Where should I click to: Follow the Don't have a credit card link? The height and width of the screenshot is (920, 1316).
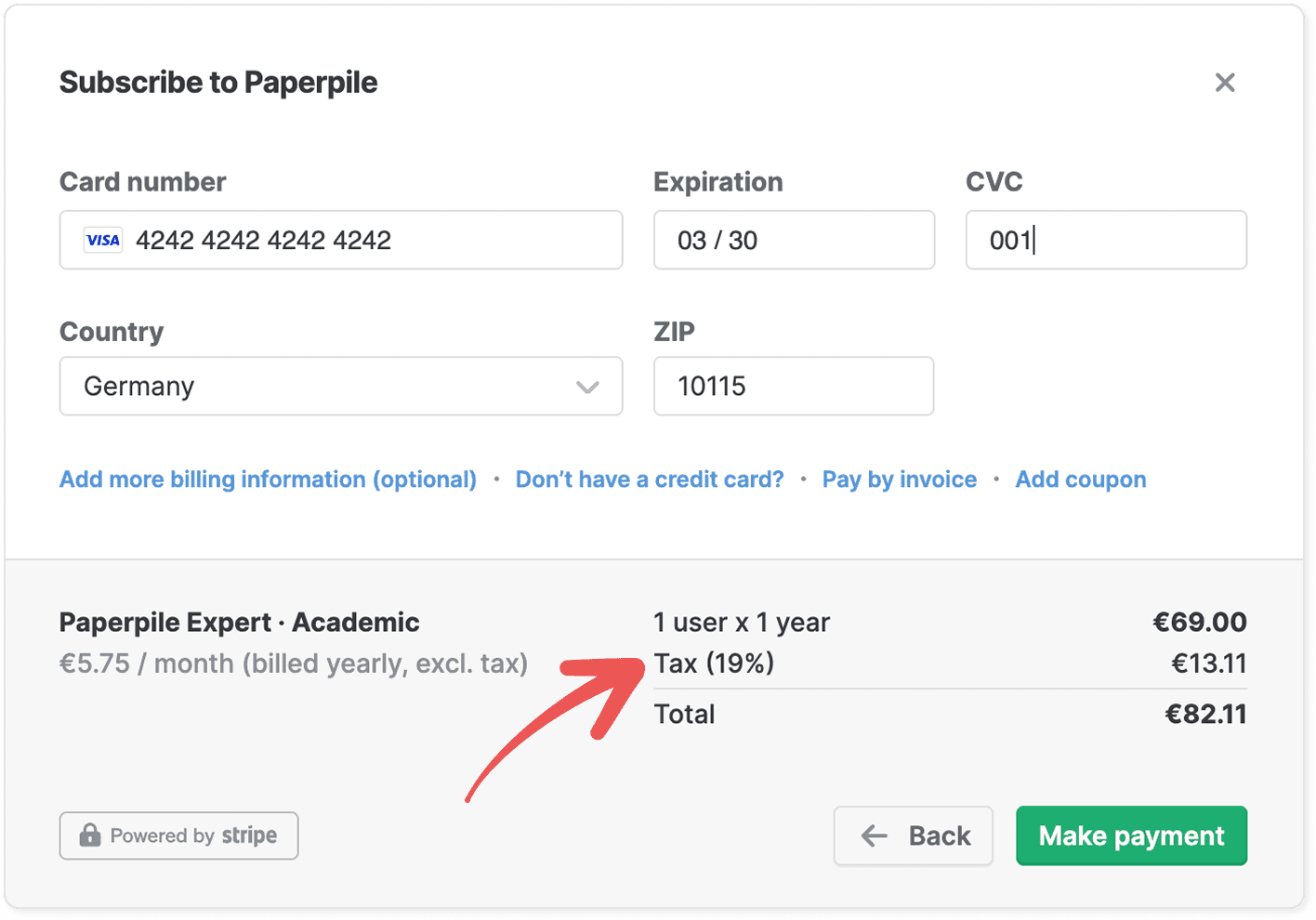click(x=650, y=480)
